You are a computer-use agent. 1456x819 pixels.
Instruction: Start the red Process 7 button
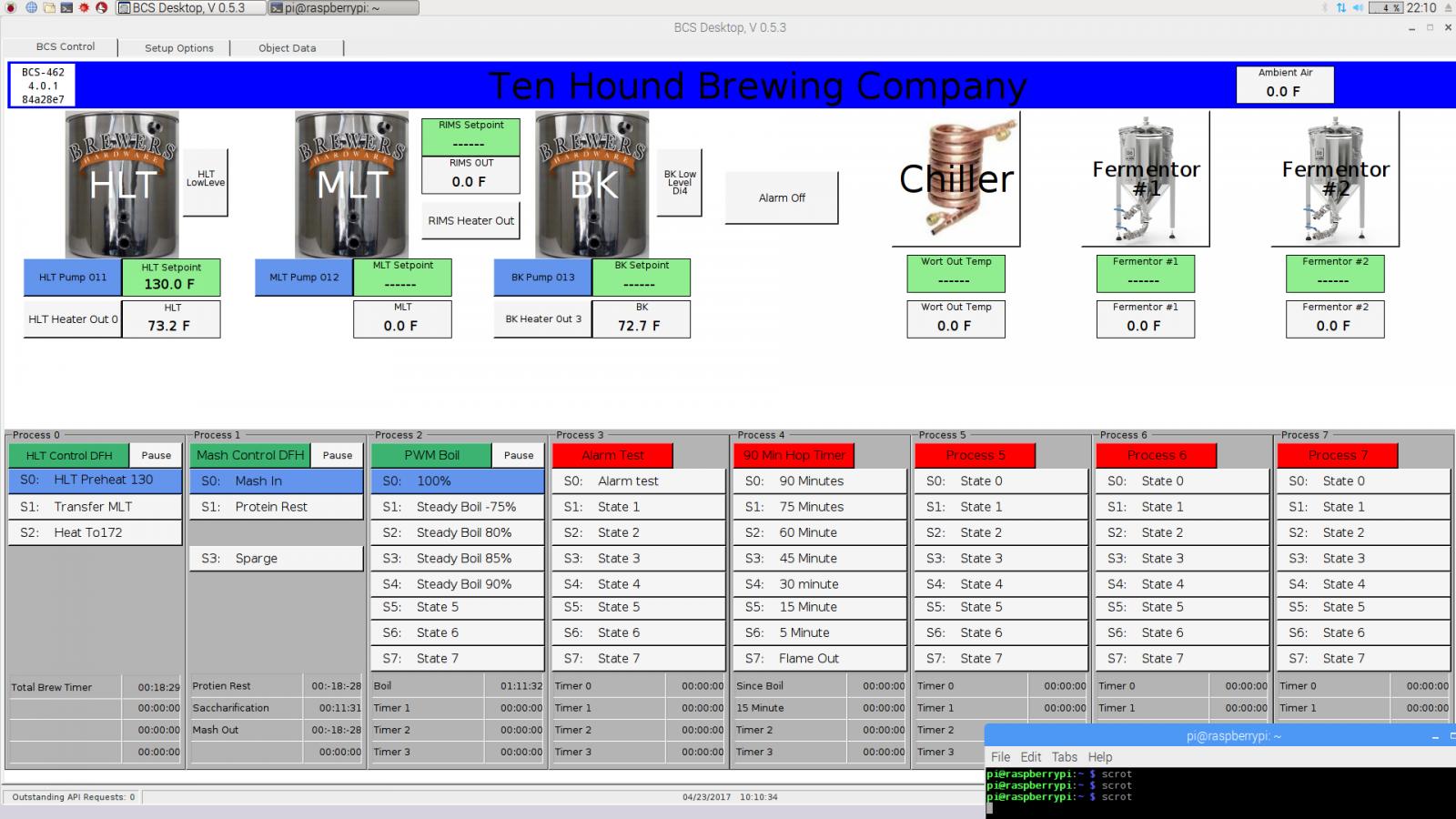pos(1337,455)
